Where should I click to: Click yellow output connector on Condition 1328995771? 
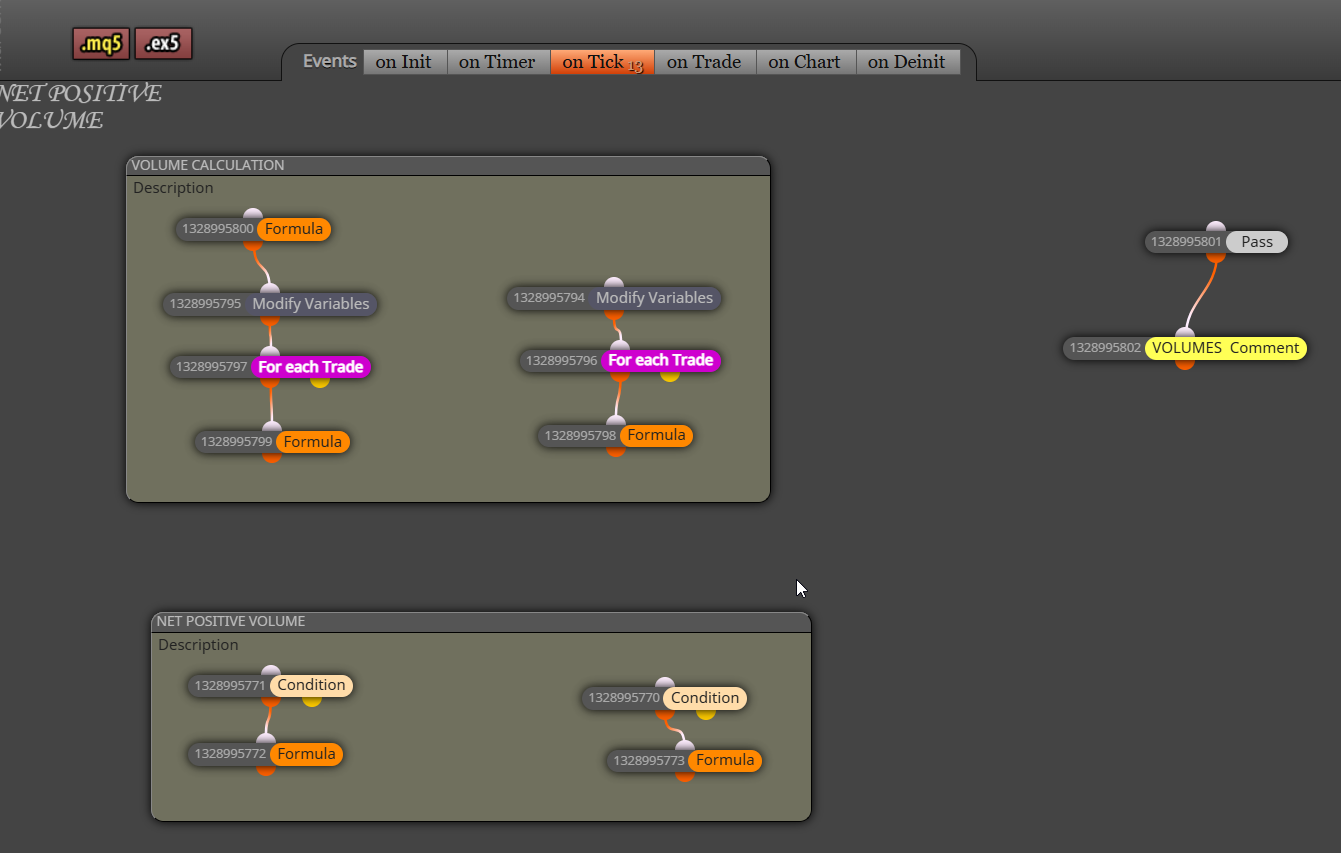(312, 700)
